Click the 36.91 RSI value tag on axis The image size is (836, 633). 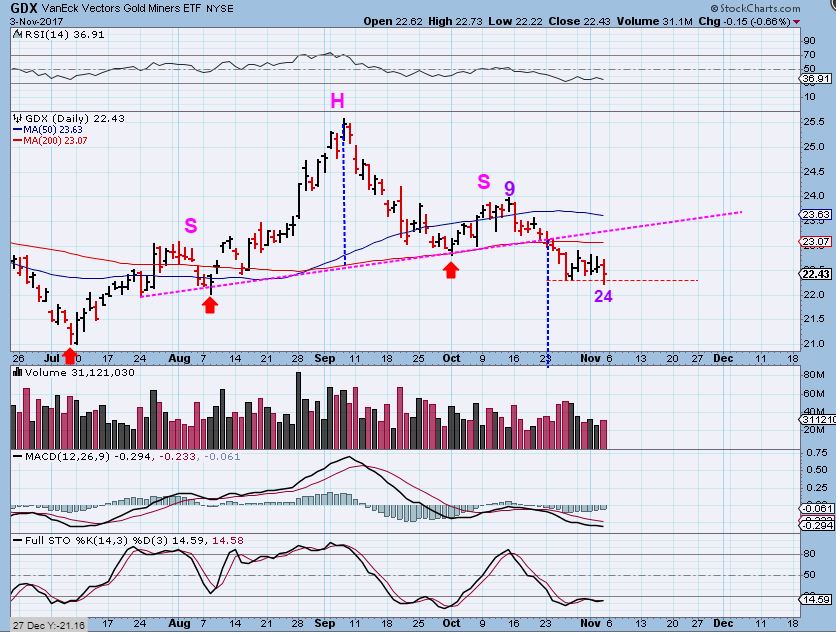(816, 78)
